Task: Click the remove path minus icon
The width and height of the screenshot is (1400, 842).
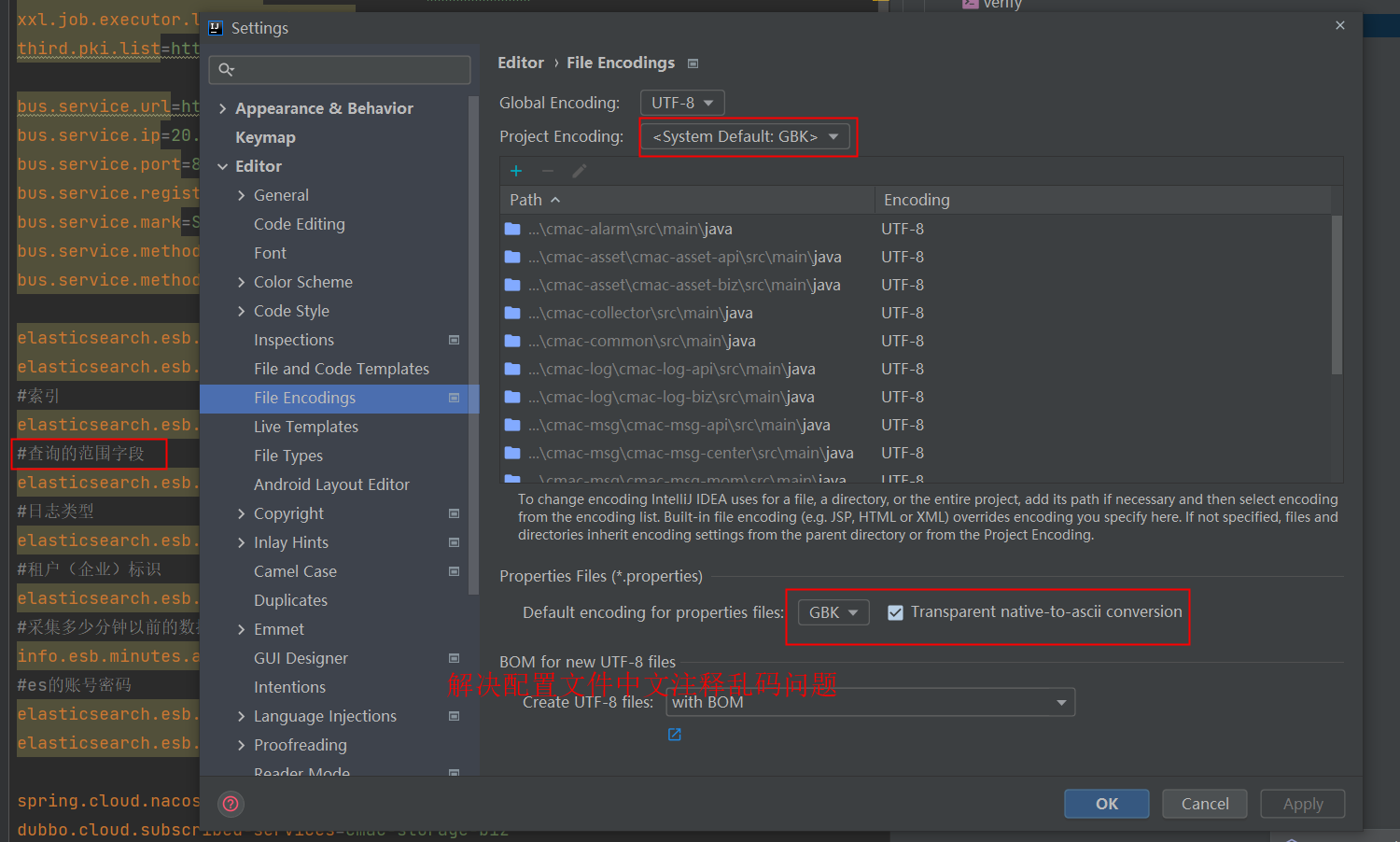Action: tap(548, 171)
